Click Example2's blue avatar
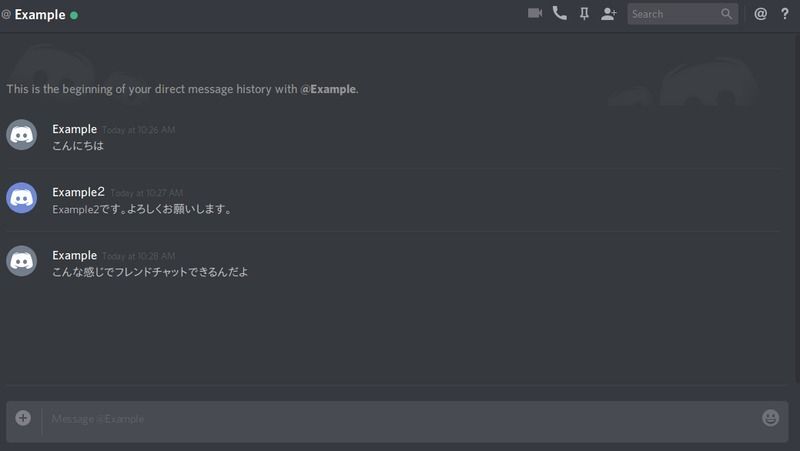 click(x=21, y=198)
